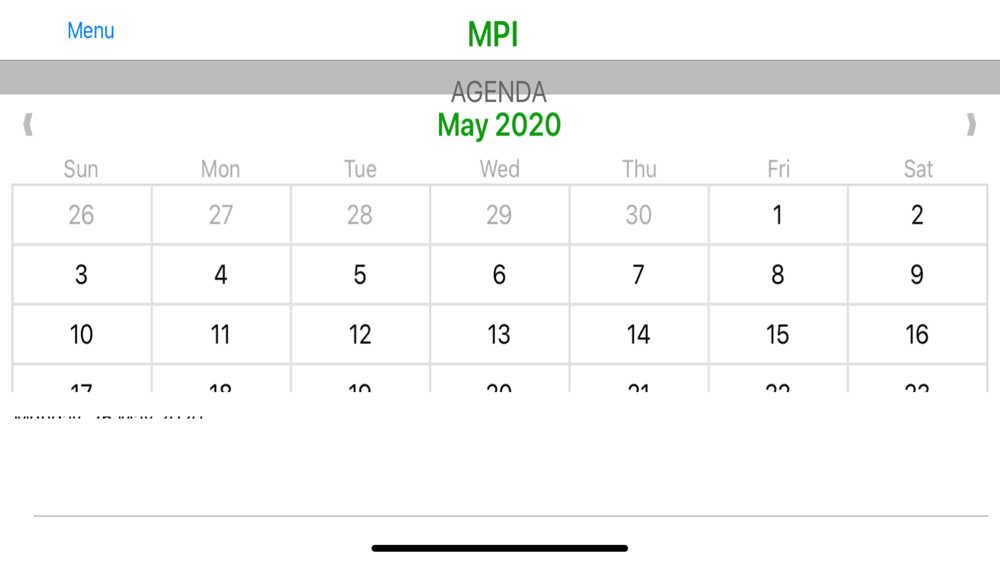This screenshot has height=563, width=1000.
Task: Choose date 5 in the calendar
Action: [x=360, y=275]
